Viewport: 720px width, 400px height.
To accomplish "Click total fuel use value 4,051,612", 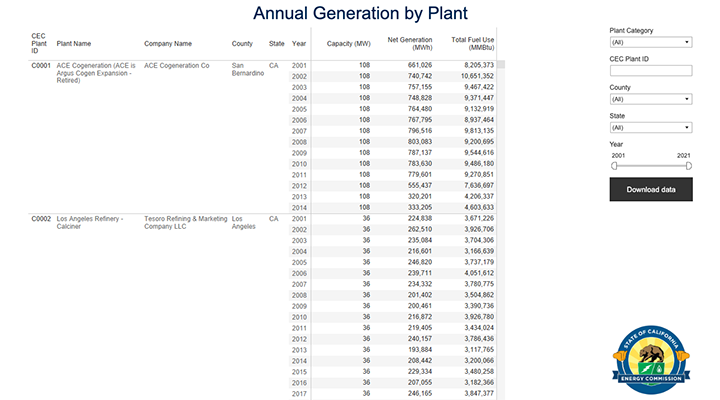I will [x=479, y=273].
